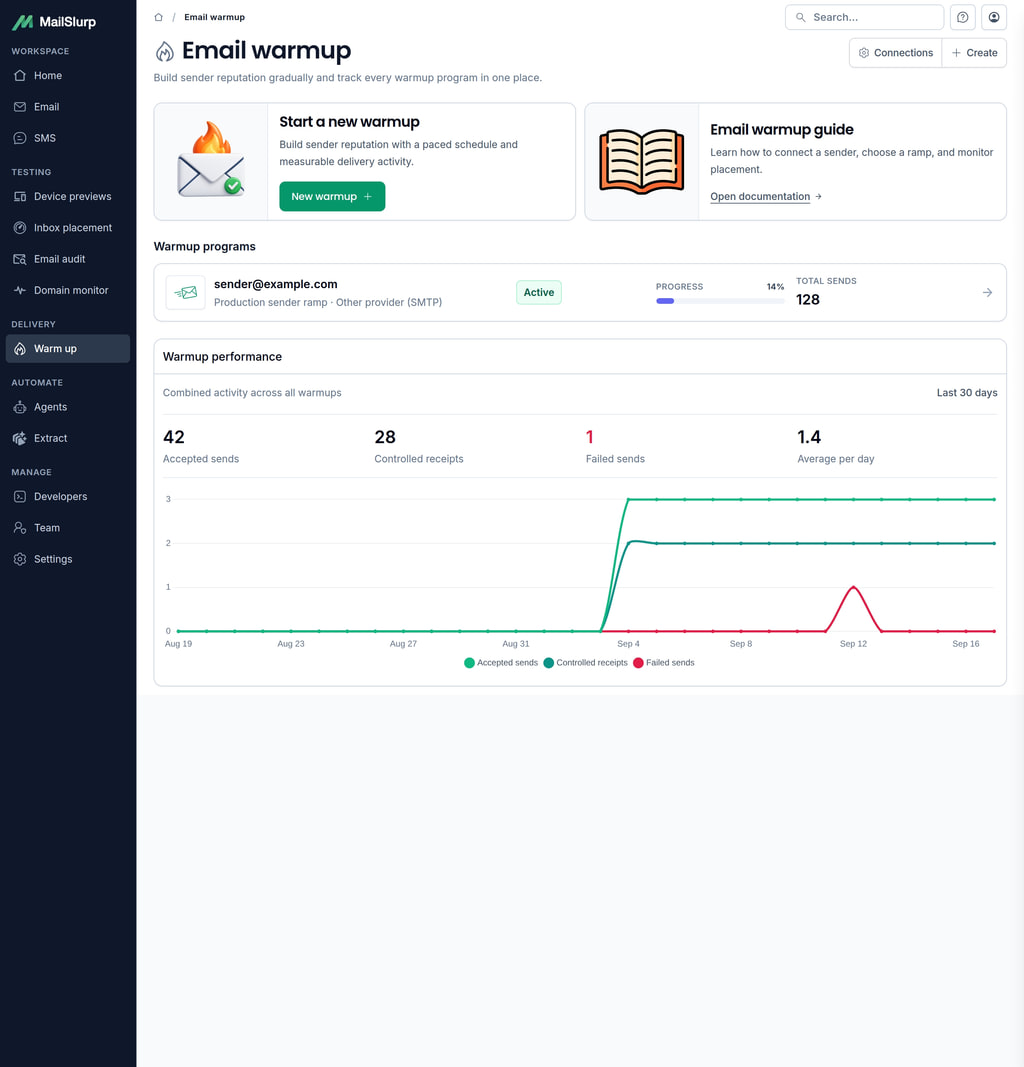
Task: Click the Extract icon in the sidebar
Action: 20,438
